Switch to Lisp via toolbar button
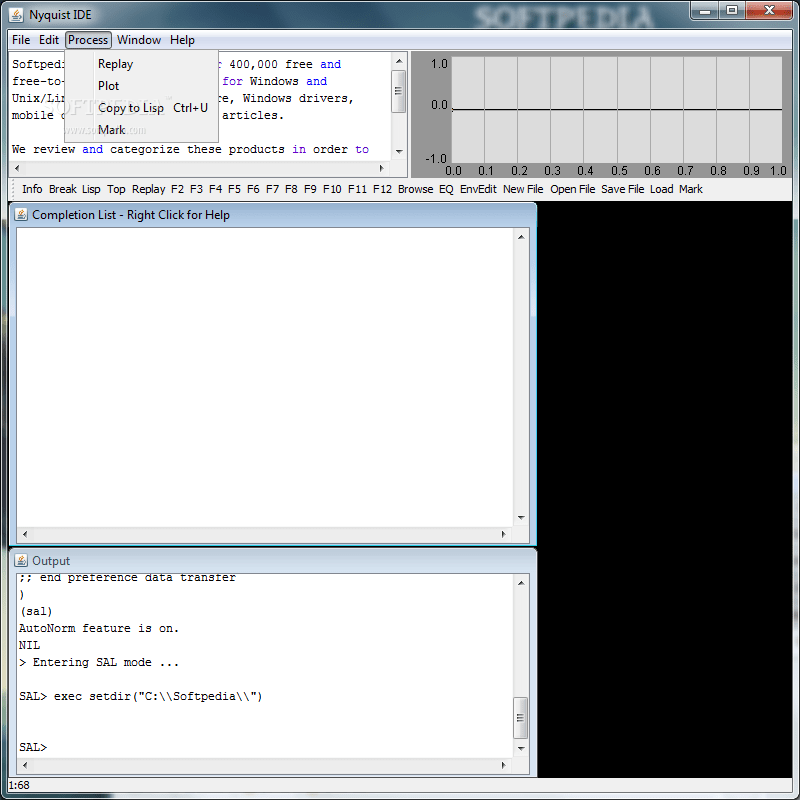This screenshot has width=800, height=800. (x=91, y=189)
